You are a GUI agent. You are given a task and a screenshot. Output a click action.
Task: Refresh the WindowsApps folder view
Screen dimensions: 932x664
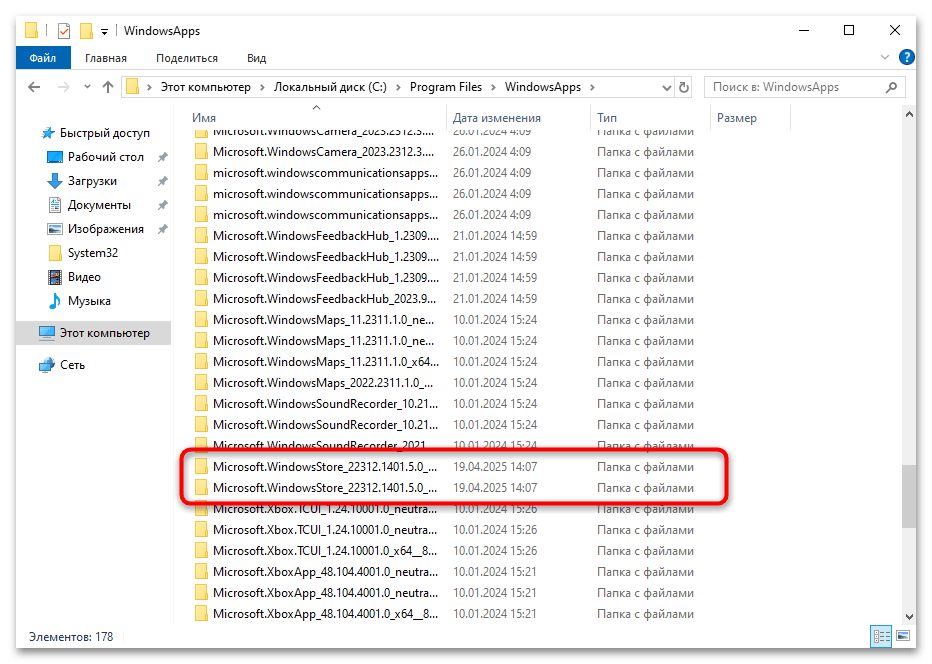click(x=684, y=87)
